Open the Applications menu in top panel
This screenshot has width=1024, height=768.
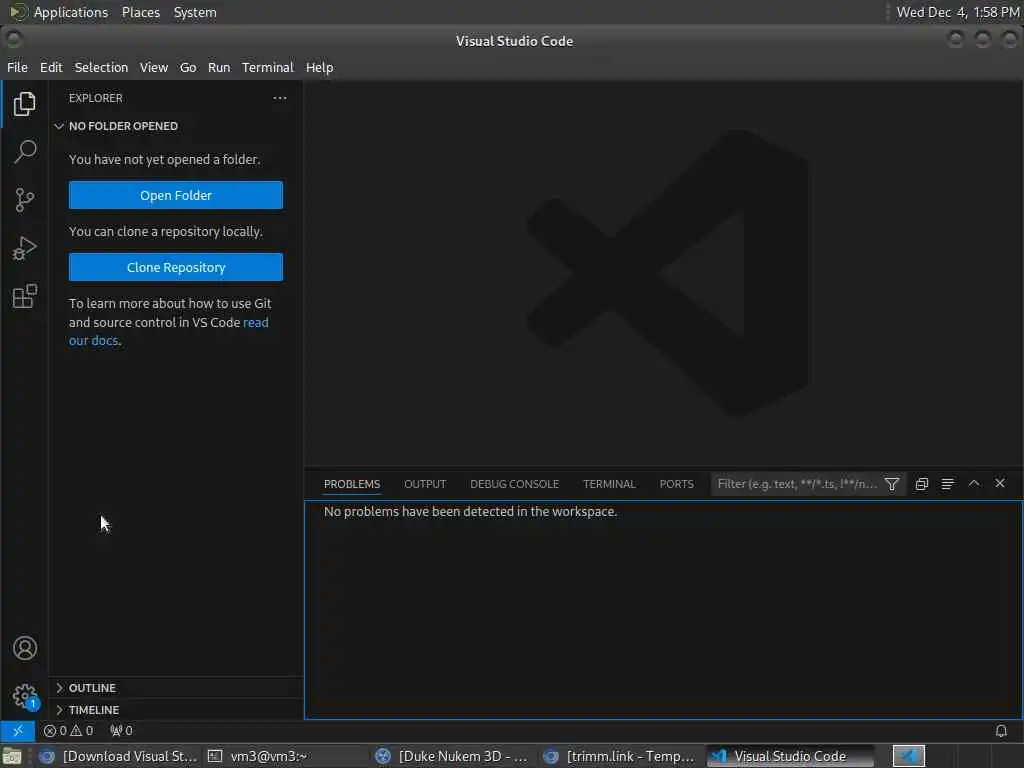(x=71, y=12)
